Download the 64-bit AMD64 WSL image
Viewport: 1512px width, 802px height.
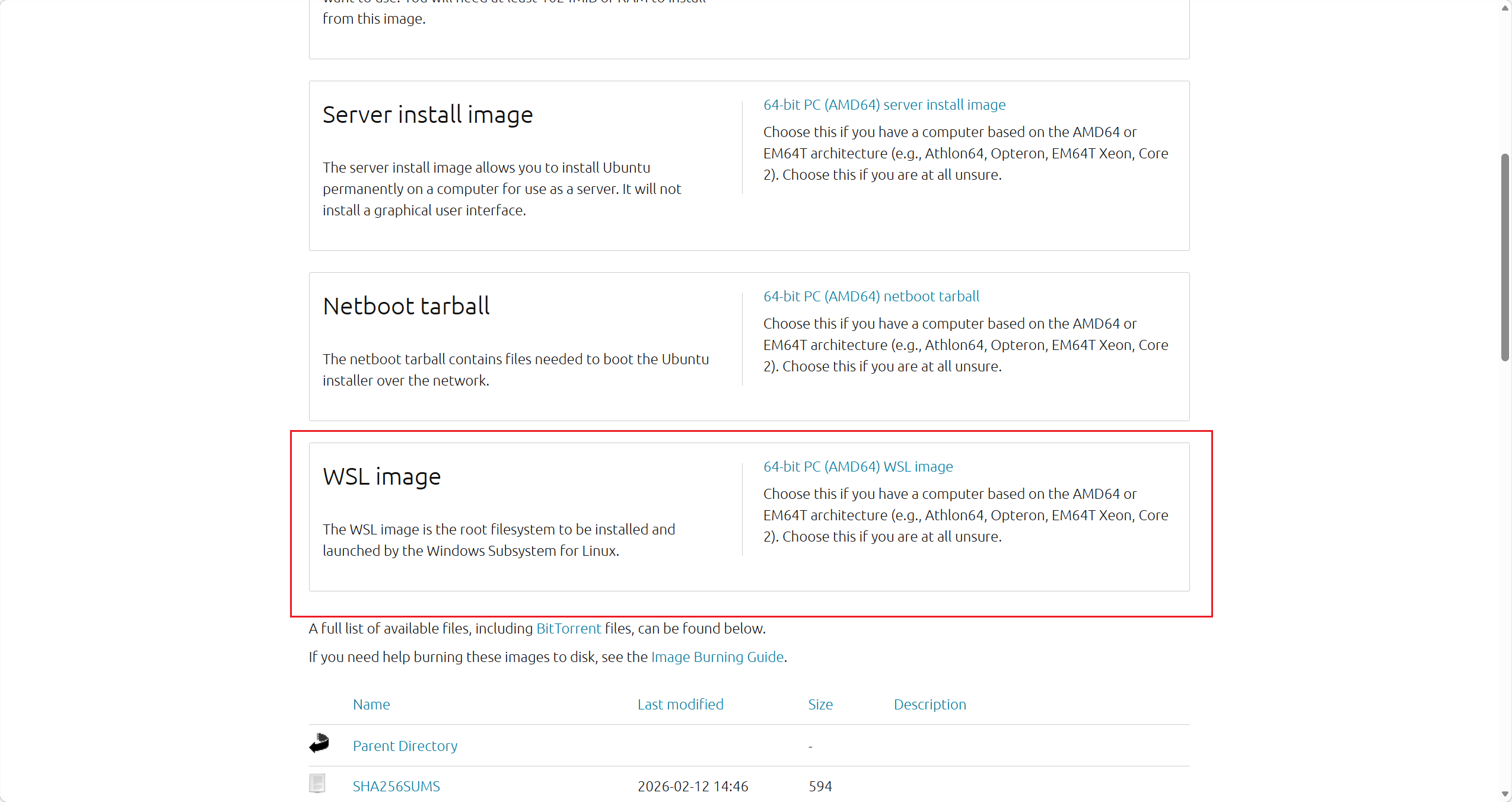pos(858,467)
